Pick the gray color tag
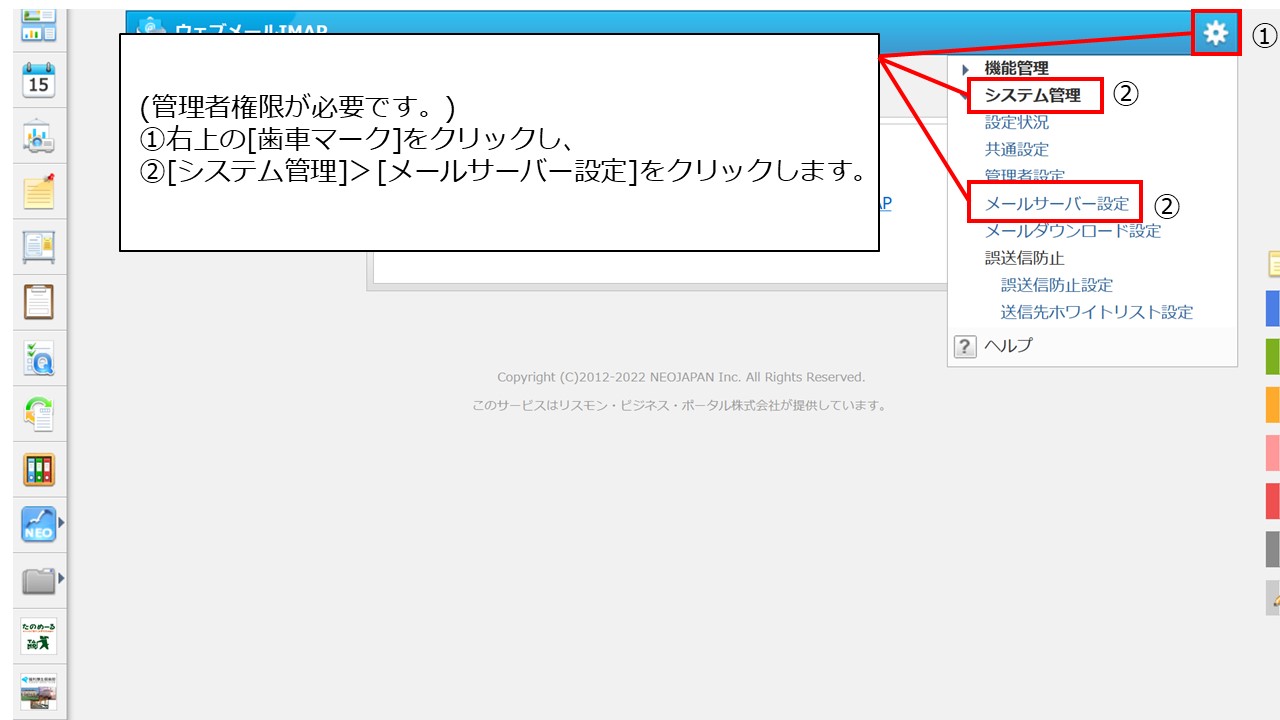This screenshot has width=1280, height=720. click(x=1273, y=549)
